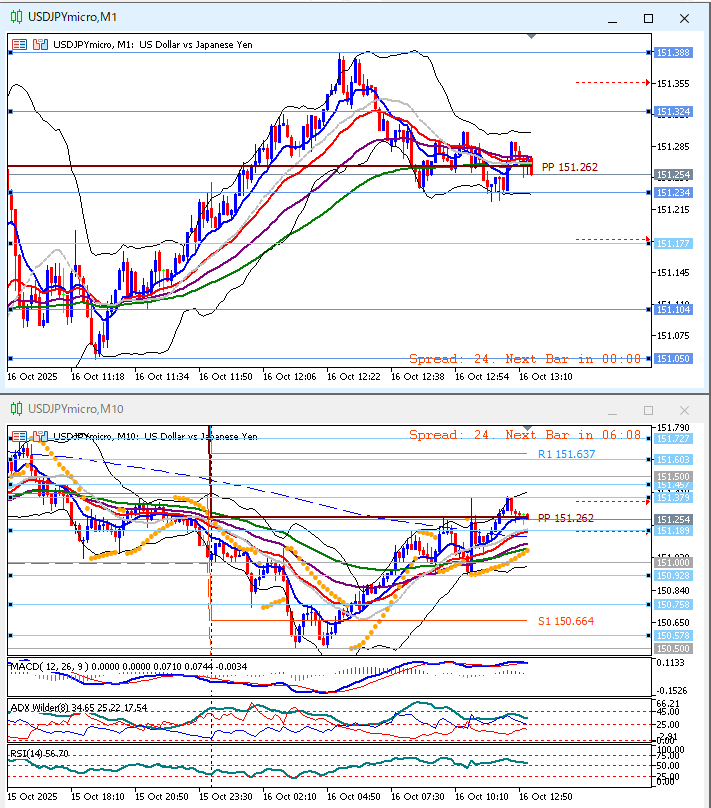Open Depth of Market icon in M10 chart
This screenshot has width=711, height=808.
(40, 436)
